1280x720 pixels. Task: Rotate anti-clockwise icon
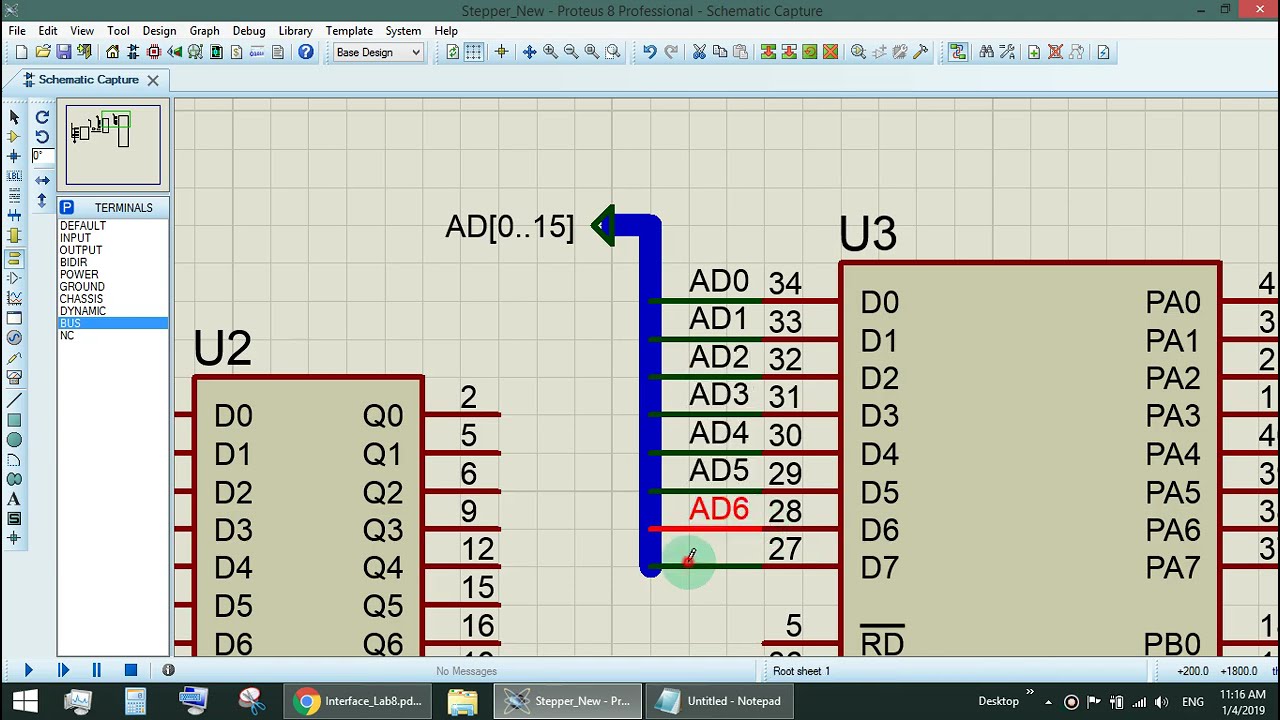(42, 137)
